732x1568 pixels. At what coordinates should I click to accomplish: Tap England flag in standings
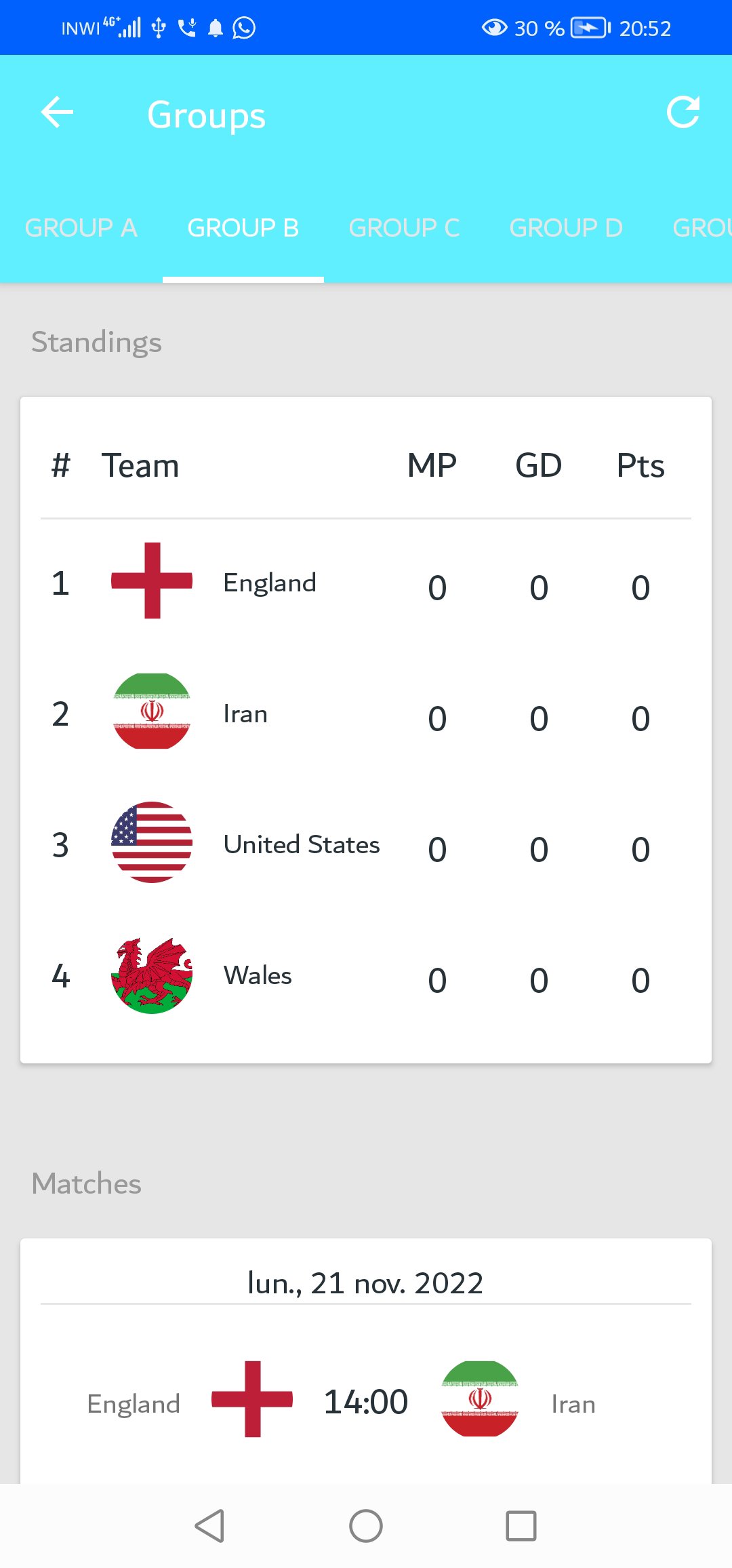[152, 581]
